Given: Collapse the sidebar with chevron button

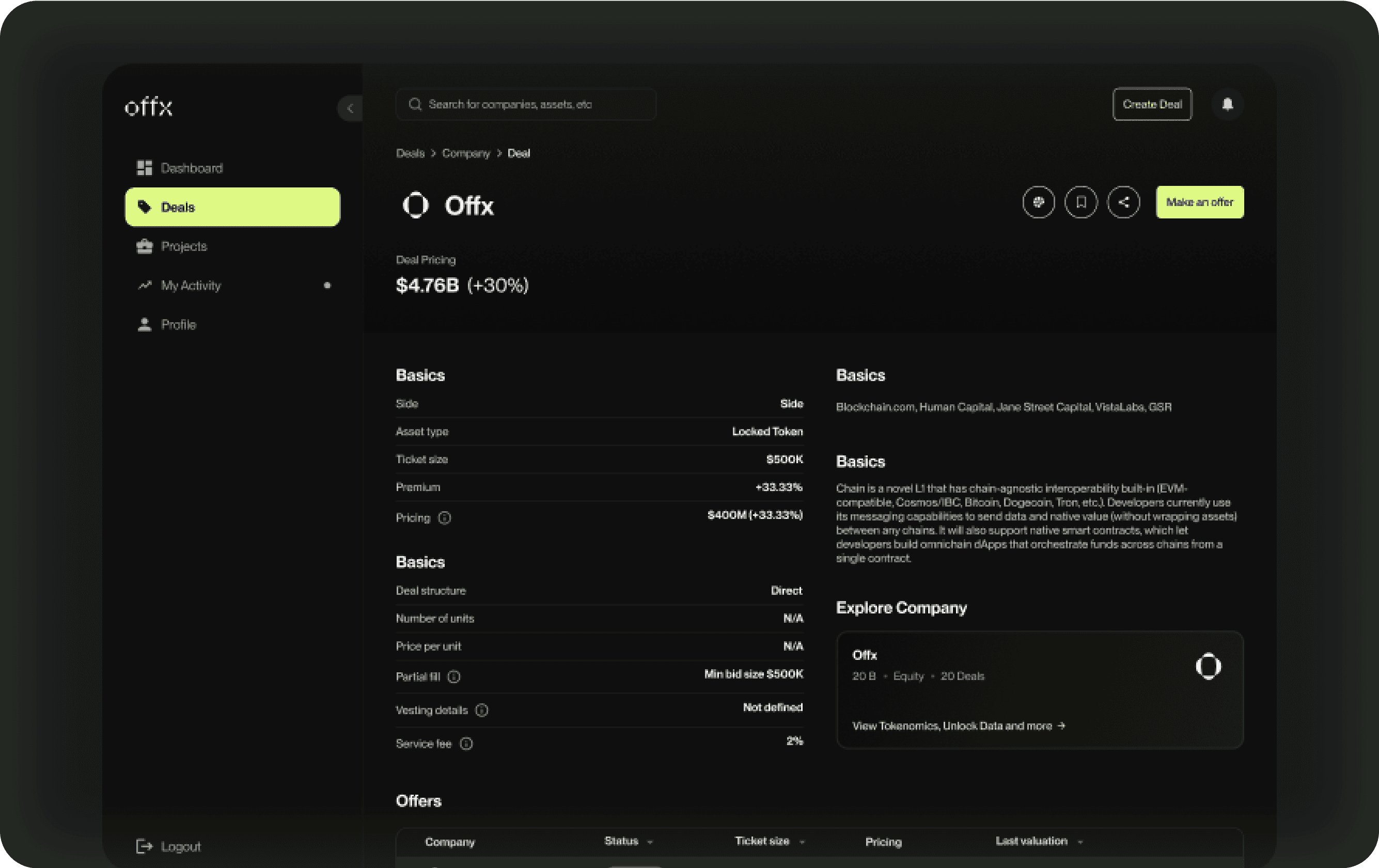Looking at the screenshot, I should tap(350, 107).
